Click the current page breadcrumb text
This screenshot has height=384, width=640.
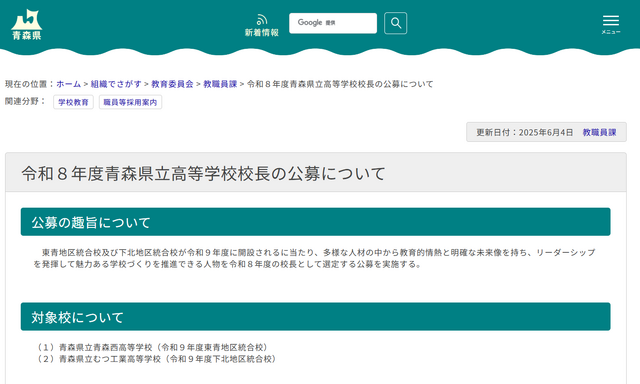(x=340, y=84)
